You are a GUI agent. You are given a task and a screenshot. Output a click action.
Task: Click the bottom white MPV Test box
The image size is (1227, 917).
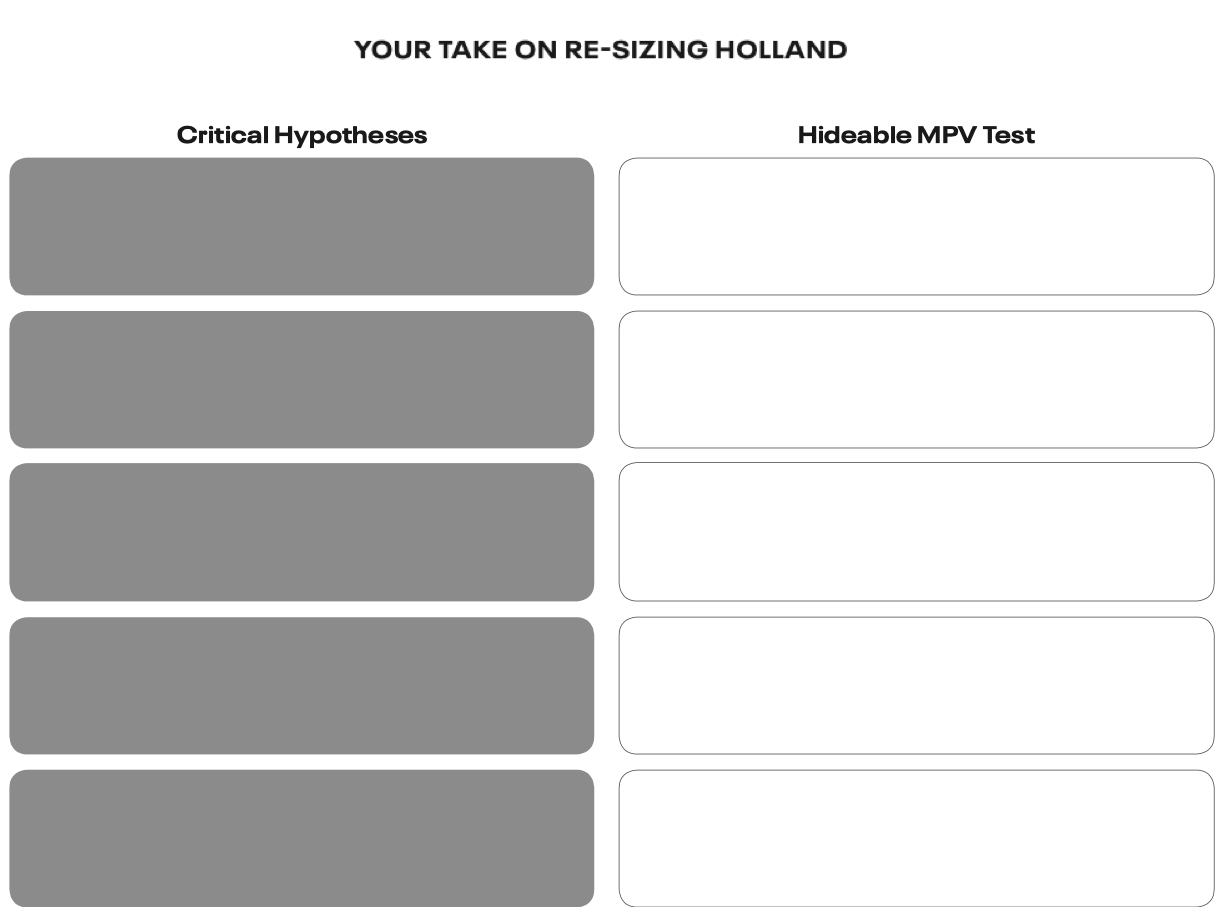click(x=916, y=838)
